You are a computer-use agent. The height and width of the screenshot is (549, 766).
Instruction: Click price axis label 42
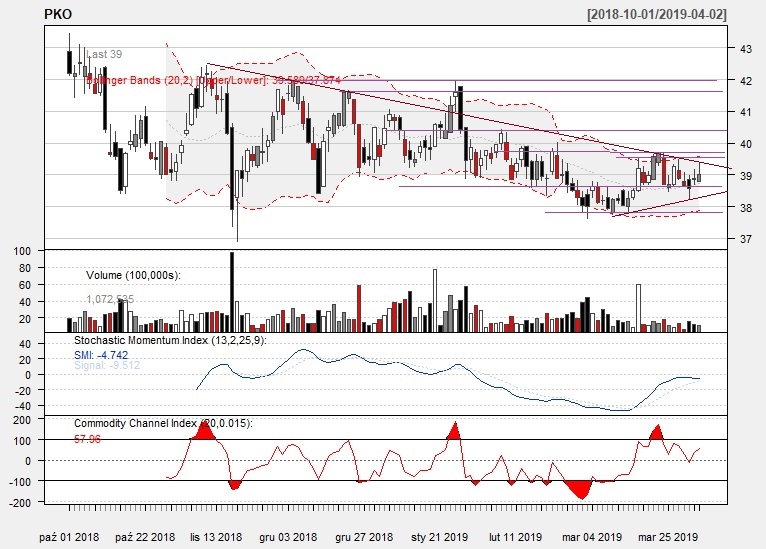pos(745,81)
